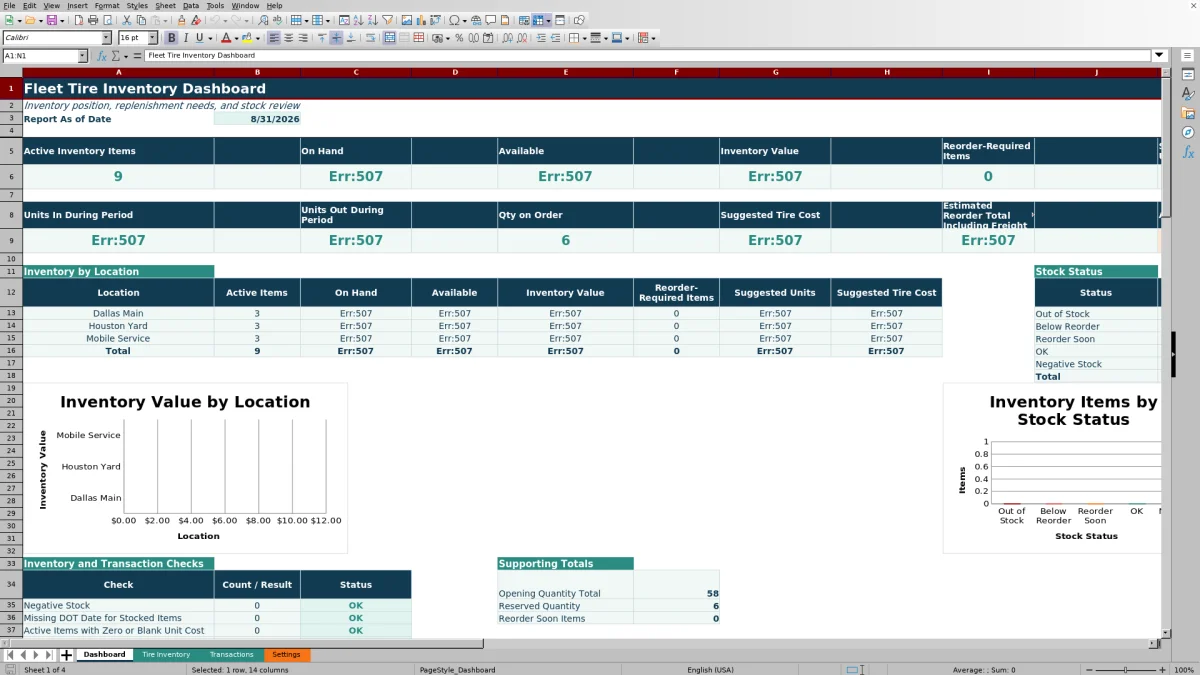1200x675 pixels.
Task: Click the Copy icon
Action: tap(142, 20)
